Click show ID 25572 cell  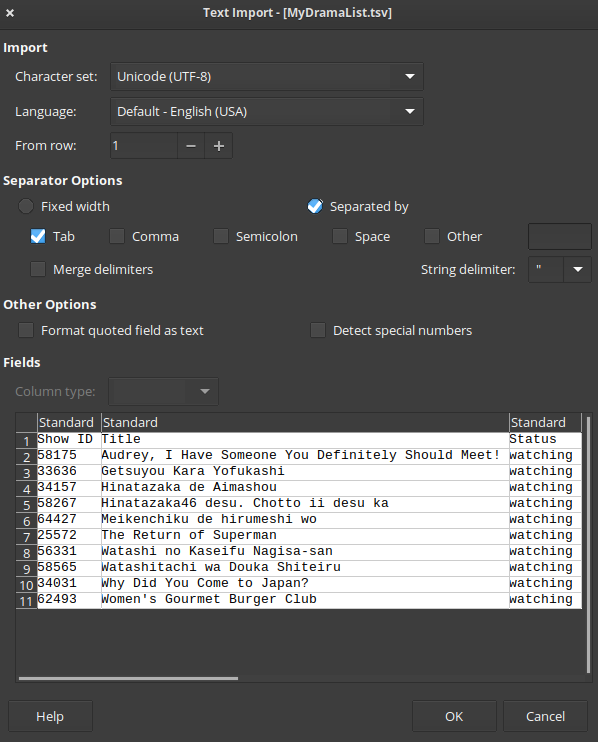[69, 535]
